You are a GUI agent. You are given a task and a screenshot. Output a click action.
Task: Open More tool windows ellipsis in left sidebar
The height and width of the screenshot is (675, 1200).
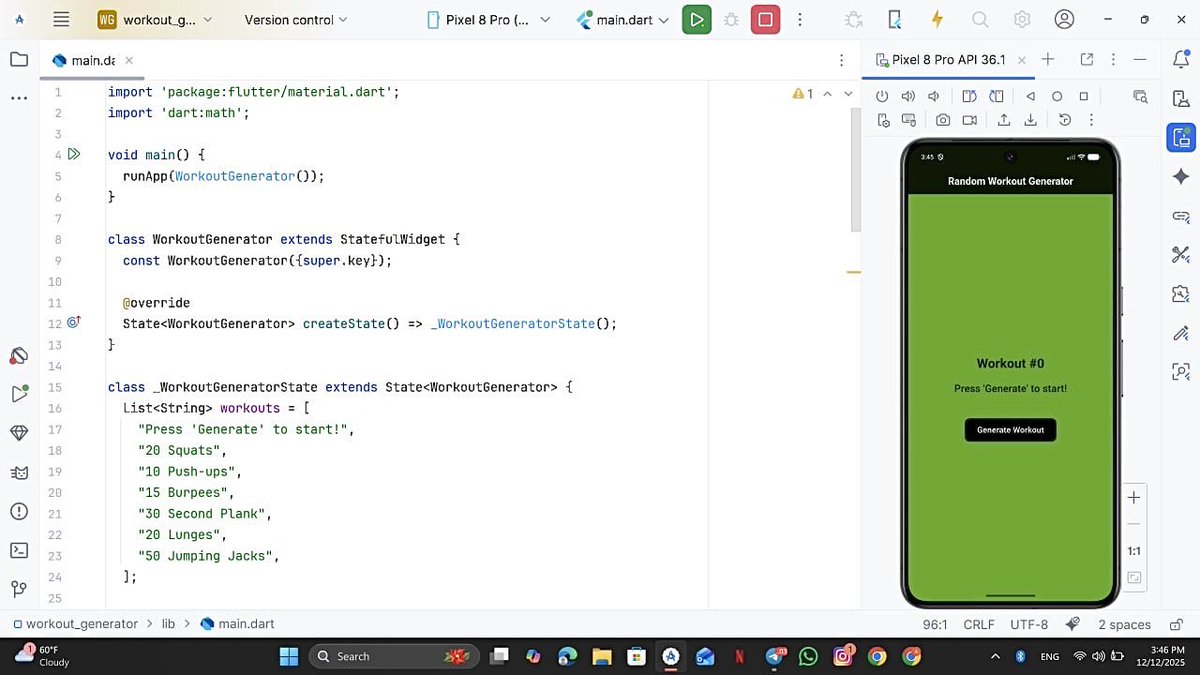pyautogui.click(x=19, y=98)
